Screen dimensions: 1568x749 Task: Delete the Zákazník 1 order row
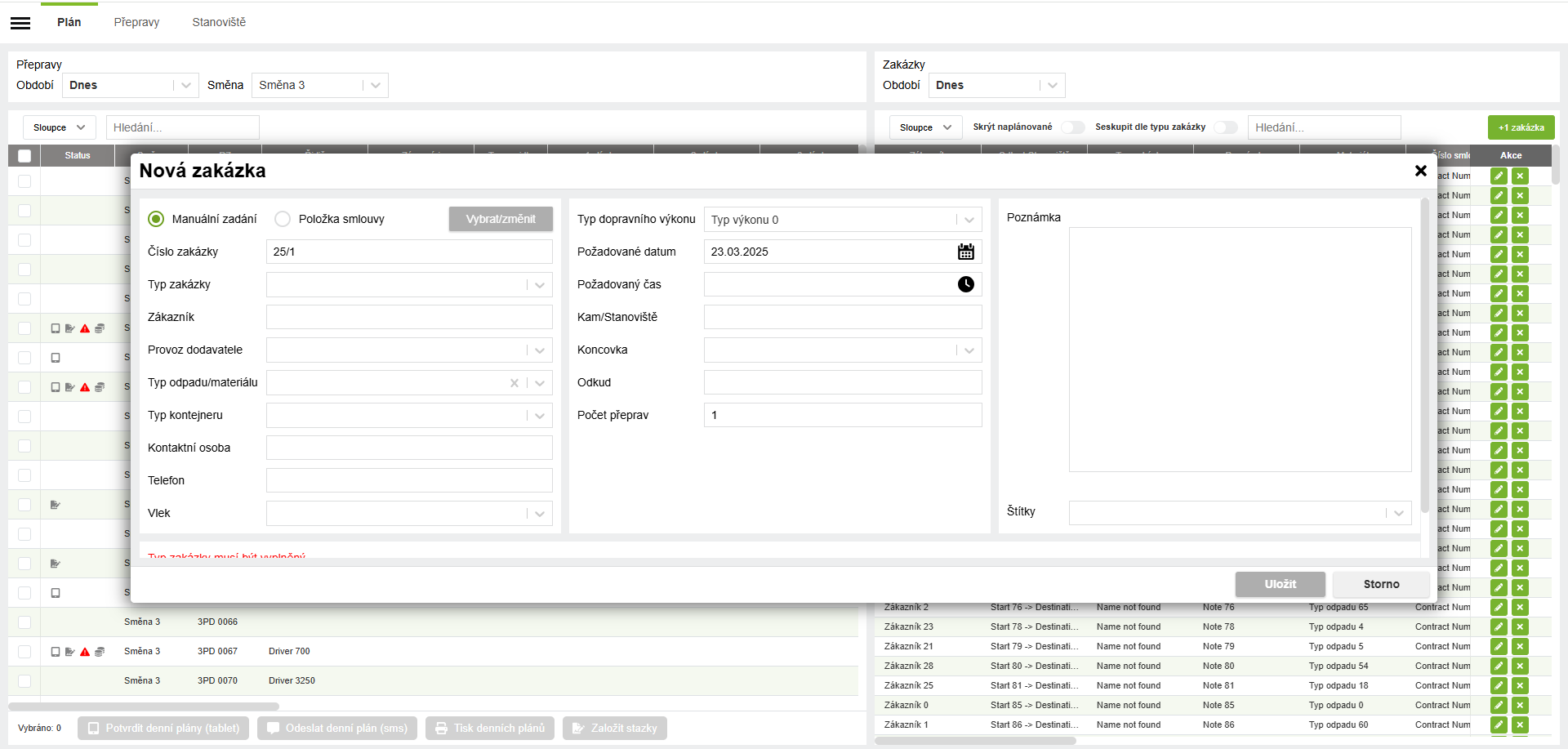click(x=1520, y=724)
